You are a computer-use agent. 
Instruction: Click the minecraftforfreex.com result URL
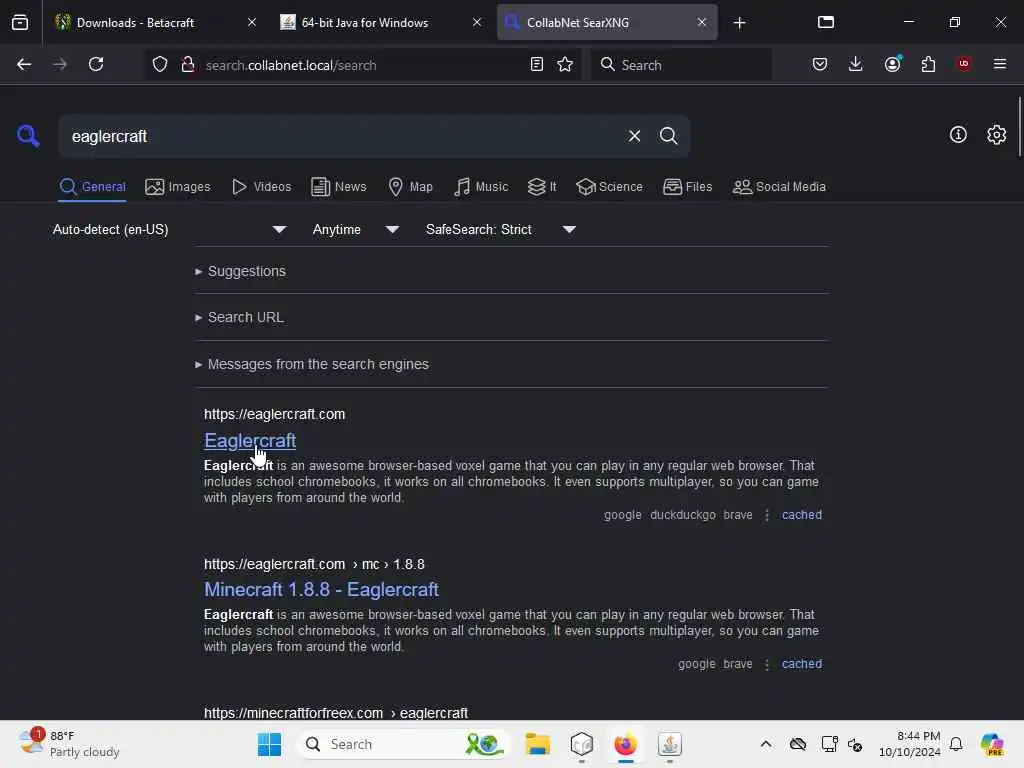coord(336,713)
